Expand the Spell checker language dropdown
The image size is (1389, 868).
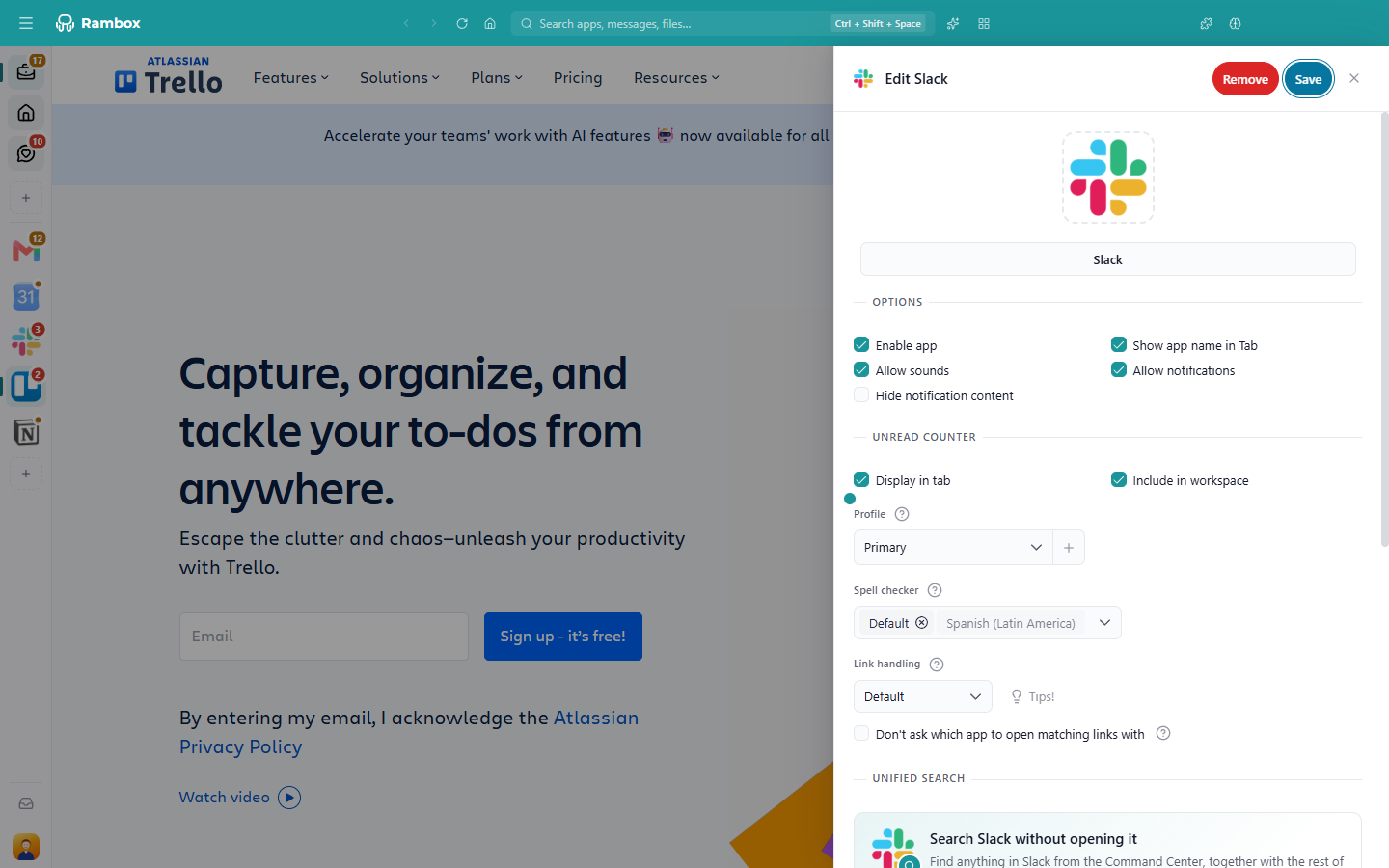point(1104,623)
